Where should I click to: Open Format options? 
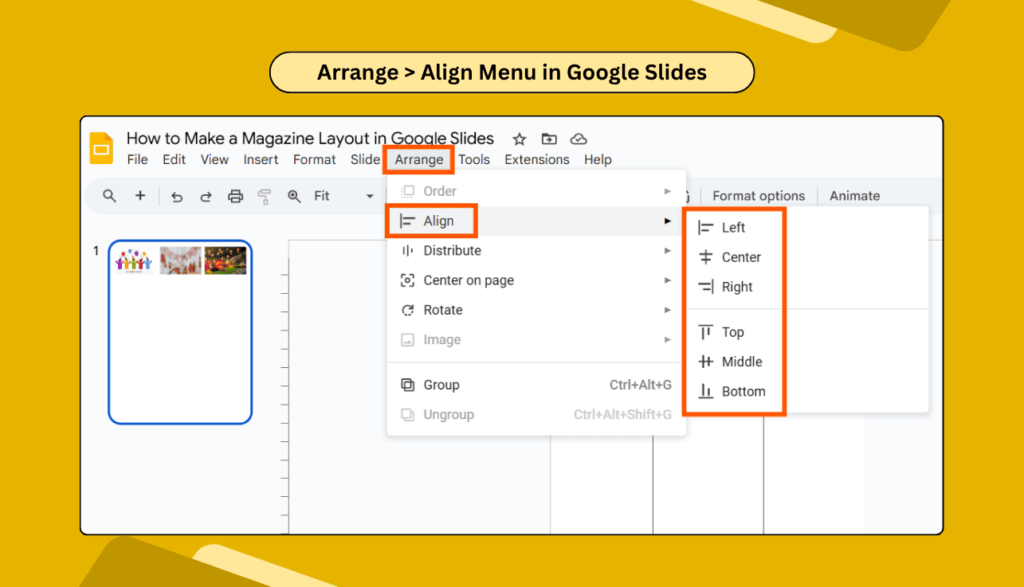click(x=759, y=196)
